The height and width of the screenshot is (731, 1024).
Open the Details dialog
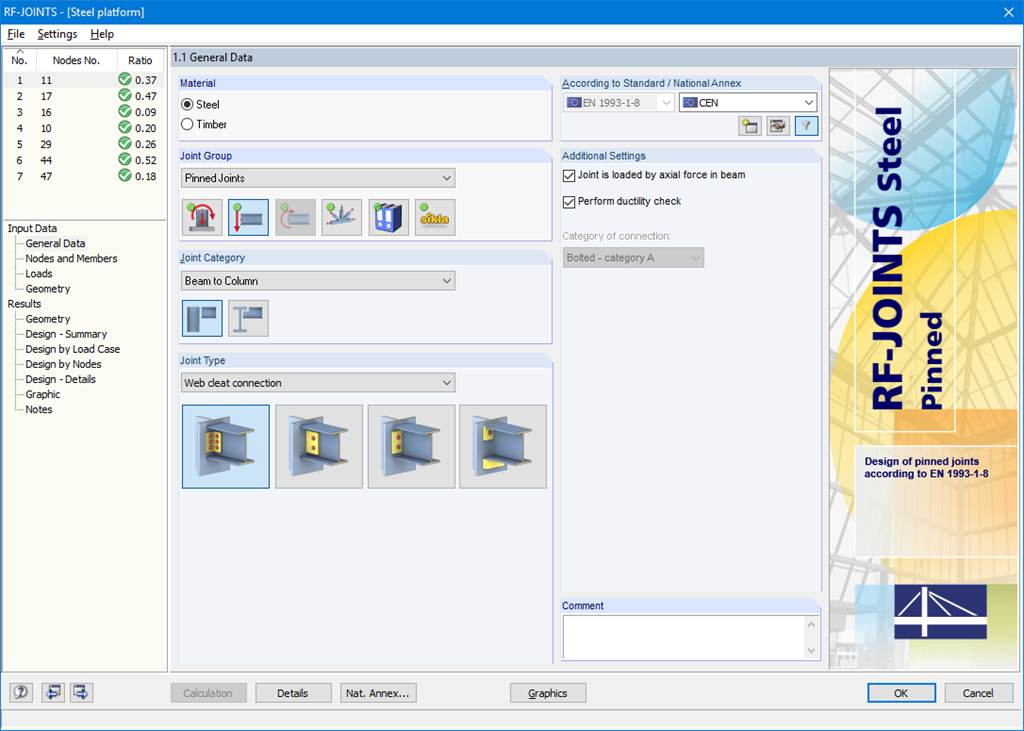pyautogui.click(x=293, y=692)
